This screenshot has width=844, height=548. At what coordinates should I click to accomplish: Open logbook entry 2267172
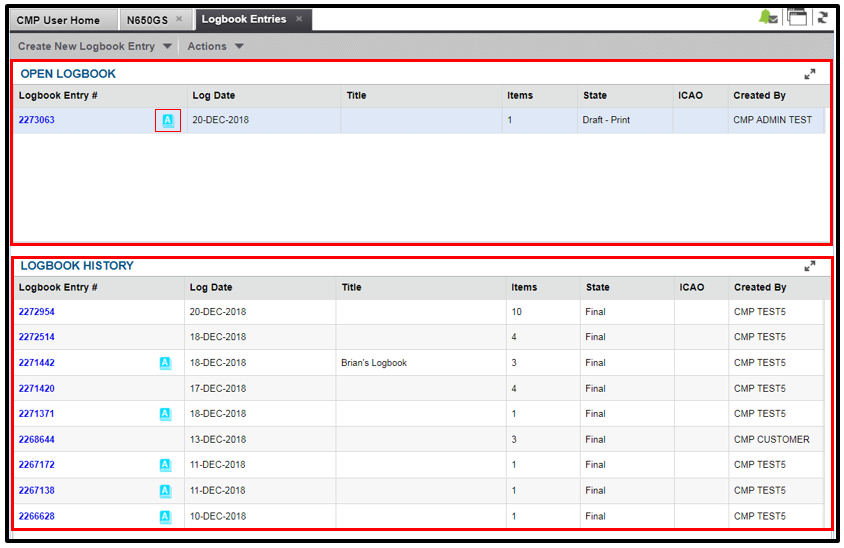[37, 465]
